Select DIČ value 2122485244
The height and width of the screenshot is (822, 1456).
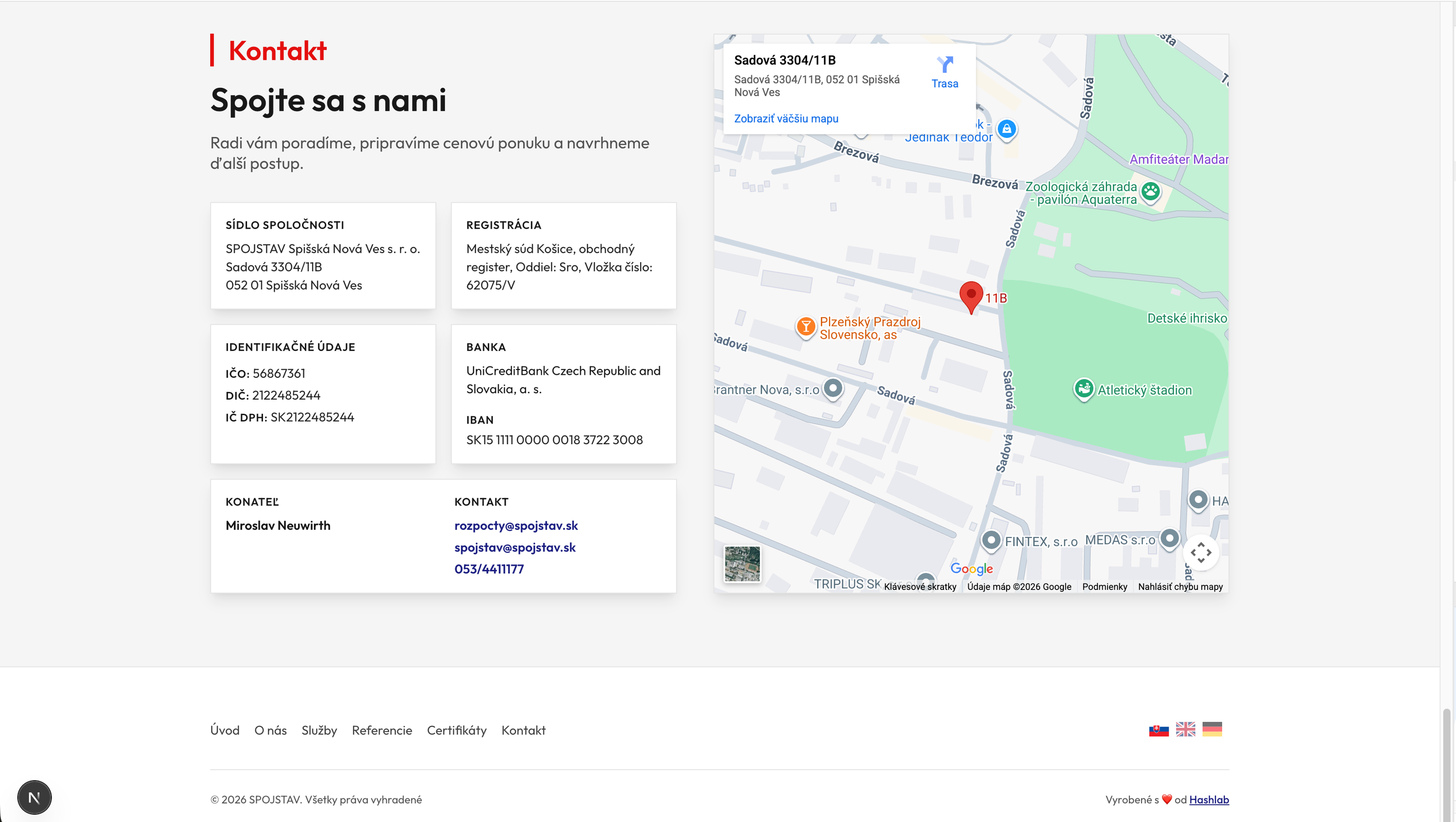point(286,395)
